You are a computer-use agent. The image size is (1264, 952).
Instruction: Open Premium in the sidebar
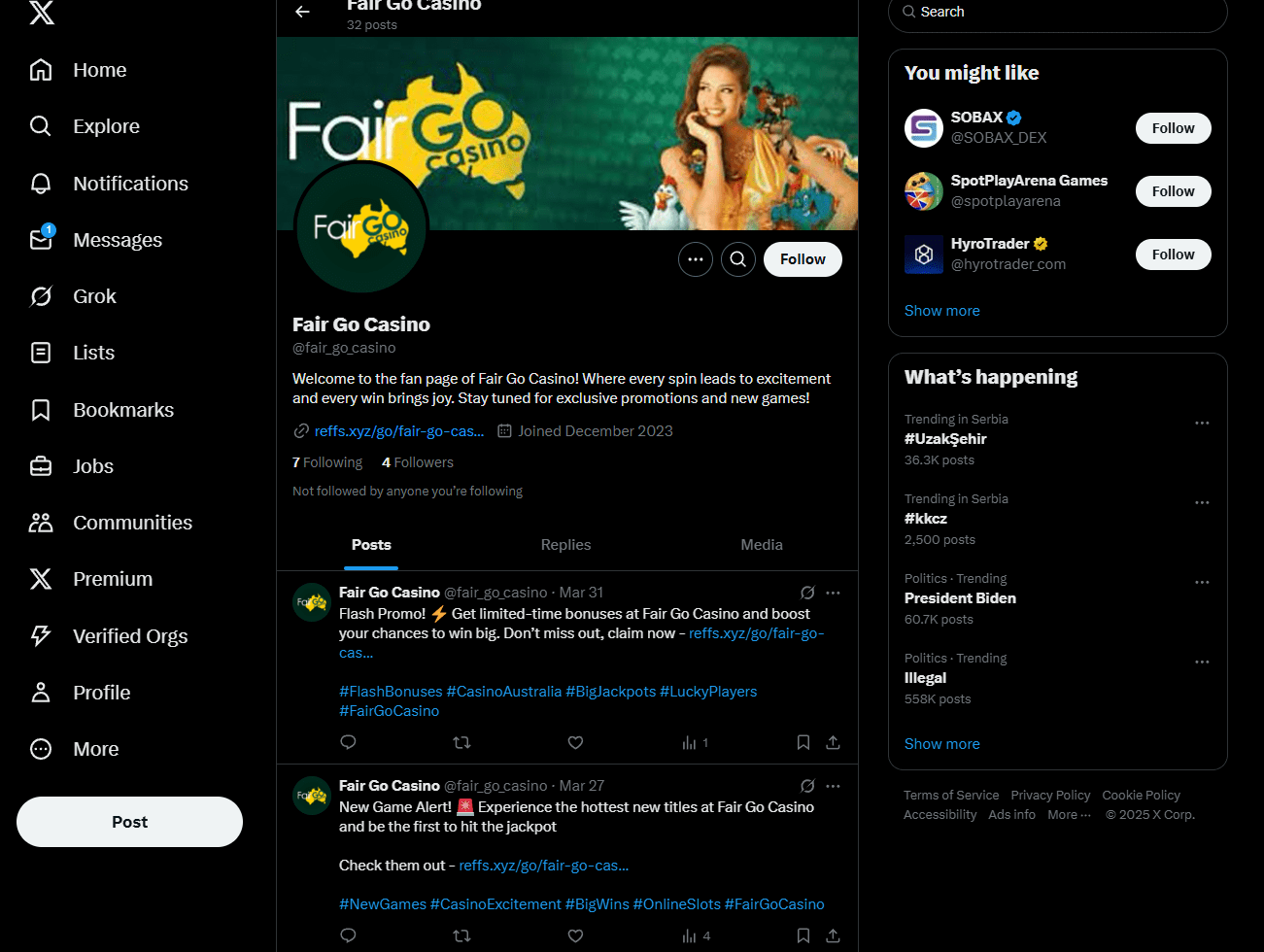pyautogui.click(x=92, y=579)
